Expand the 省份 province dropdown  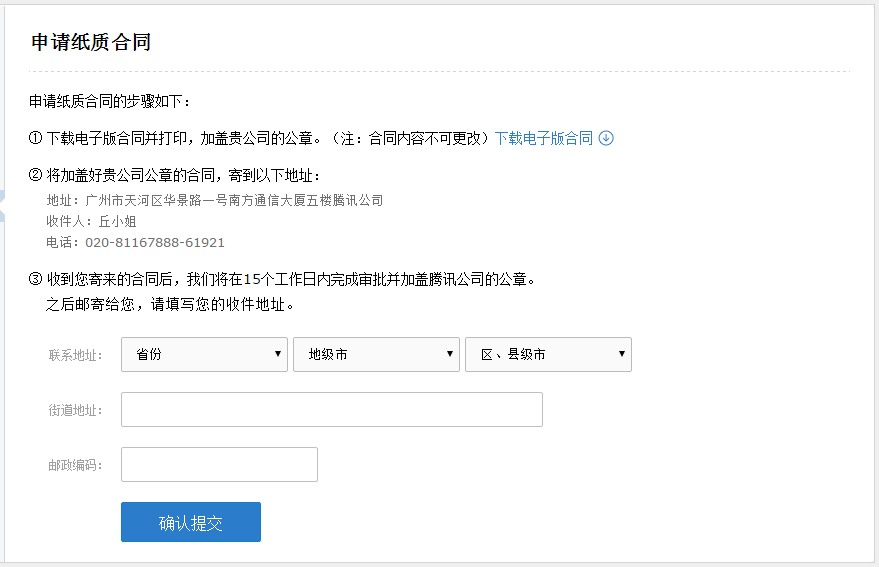point(205,354)
